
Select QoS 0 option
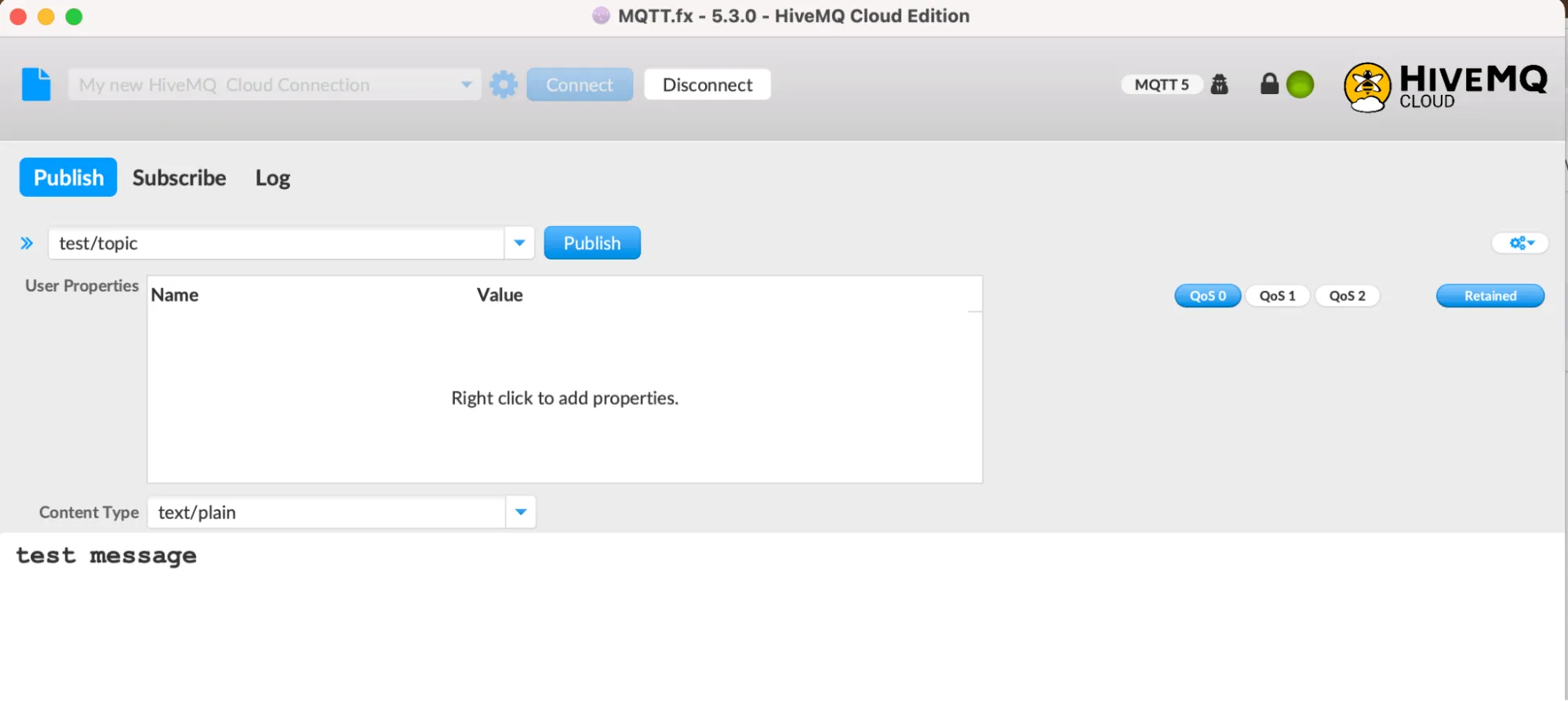click(x=1208, y=296)
